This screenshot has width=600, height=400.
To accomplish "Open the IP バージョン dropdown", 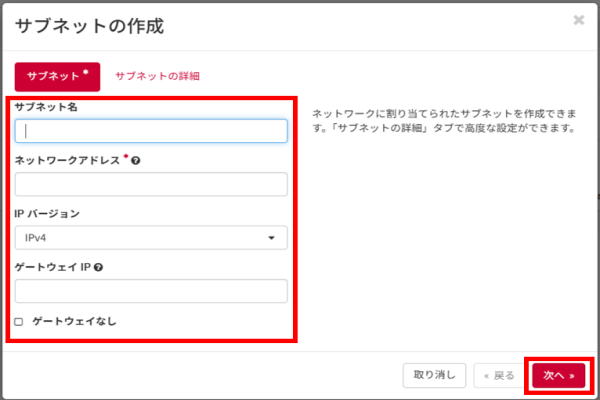I will click(x=151, y=238).
